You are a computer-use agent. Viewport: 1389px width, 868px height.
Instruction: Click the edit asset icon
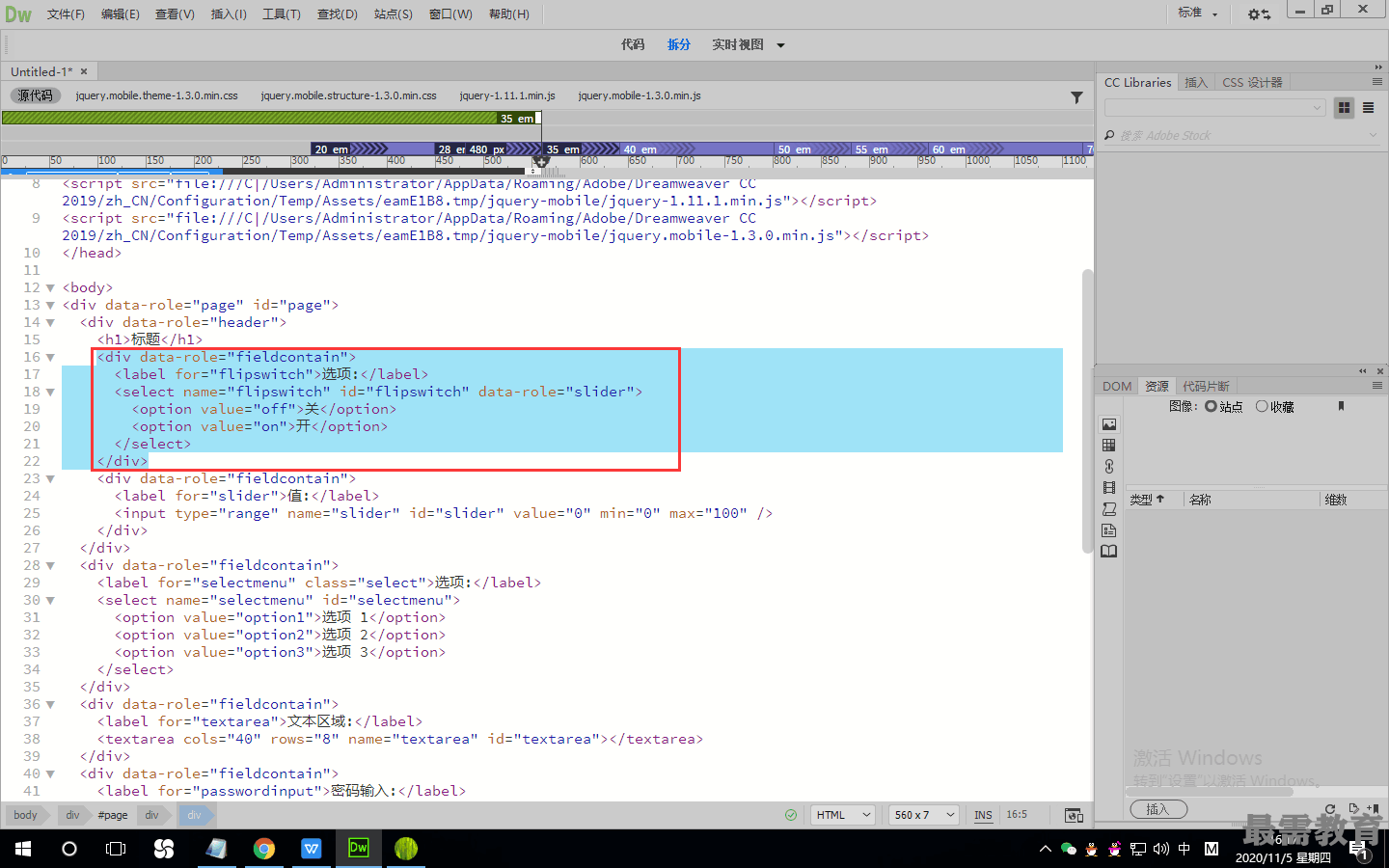coord(1353,809)
